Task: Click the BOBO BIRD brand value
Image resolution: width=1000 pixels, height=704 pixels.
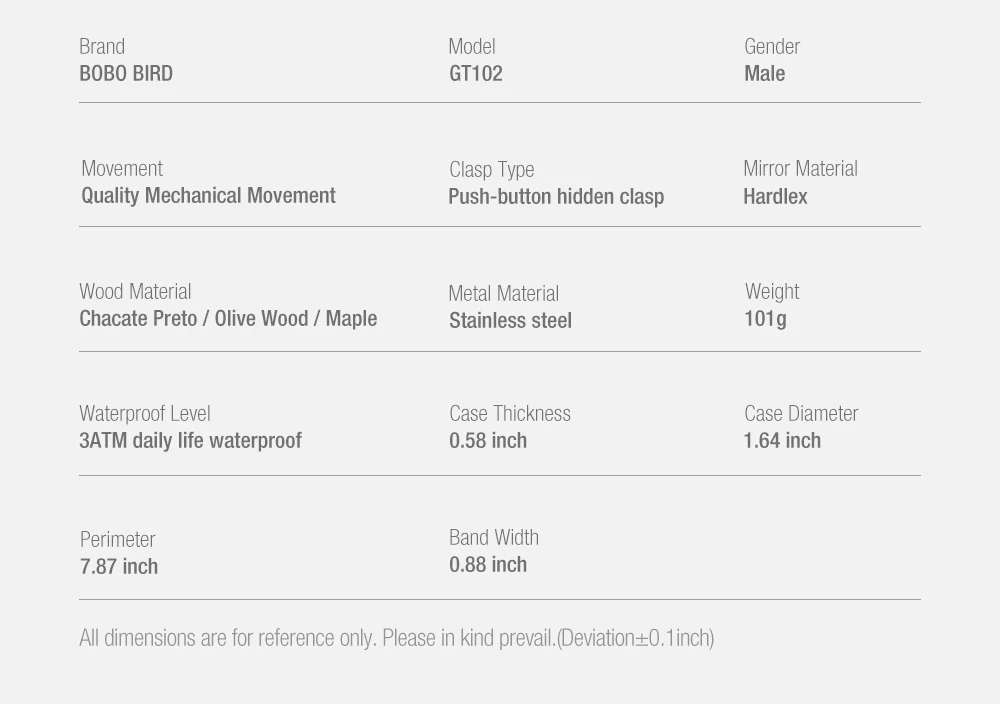Action: click(126, 74)
